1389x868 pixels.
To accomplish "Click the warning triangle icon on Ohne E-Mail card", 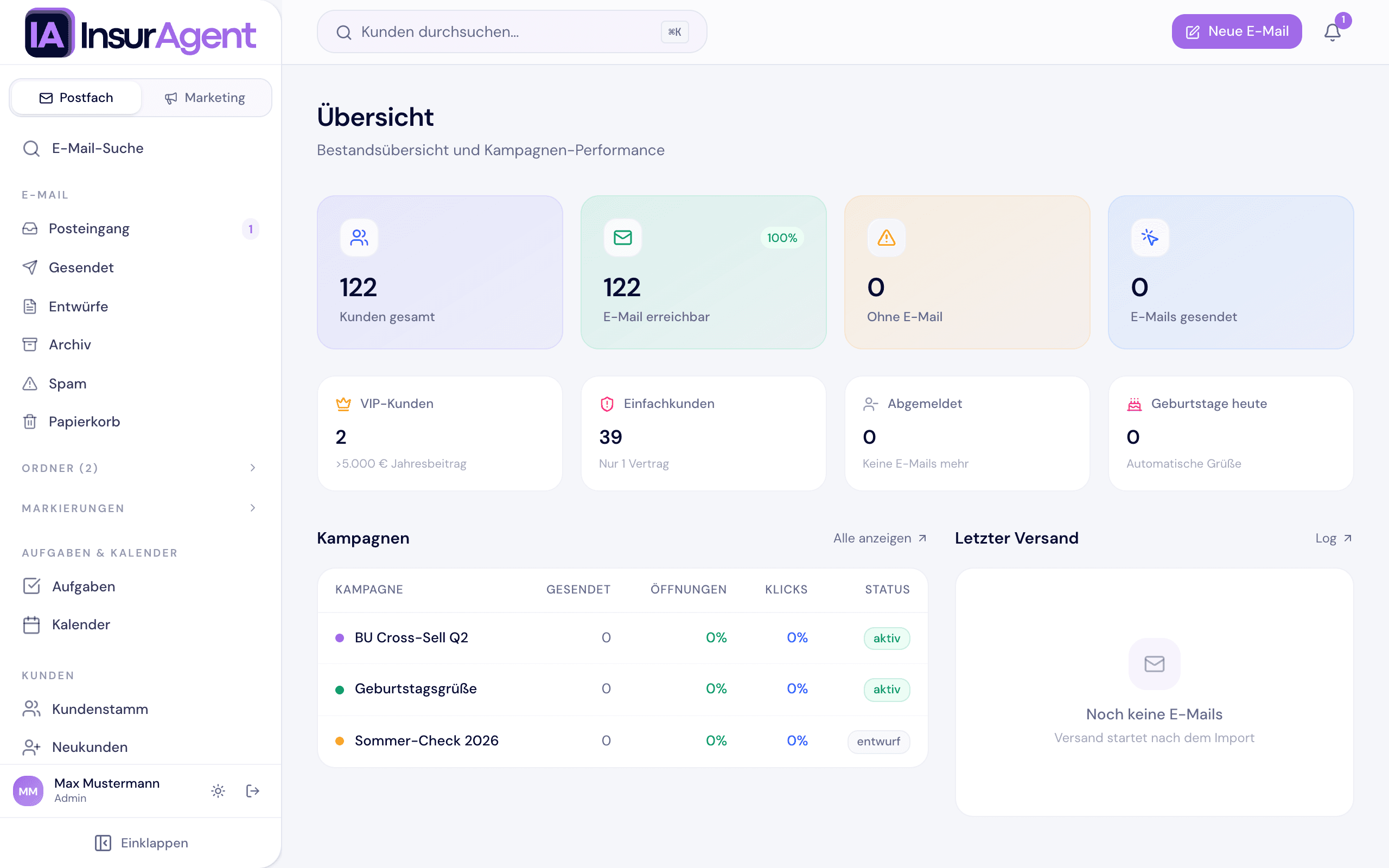I will click(886, 238).
